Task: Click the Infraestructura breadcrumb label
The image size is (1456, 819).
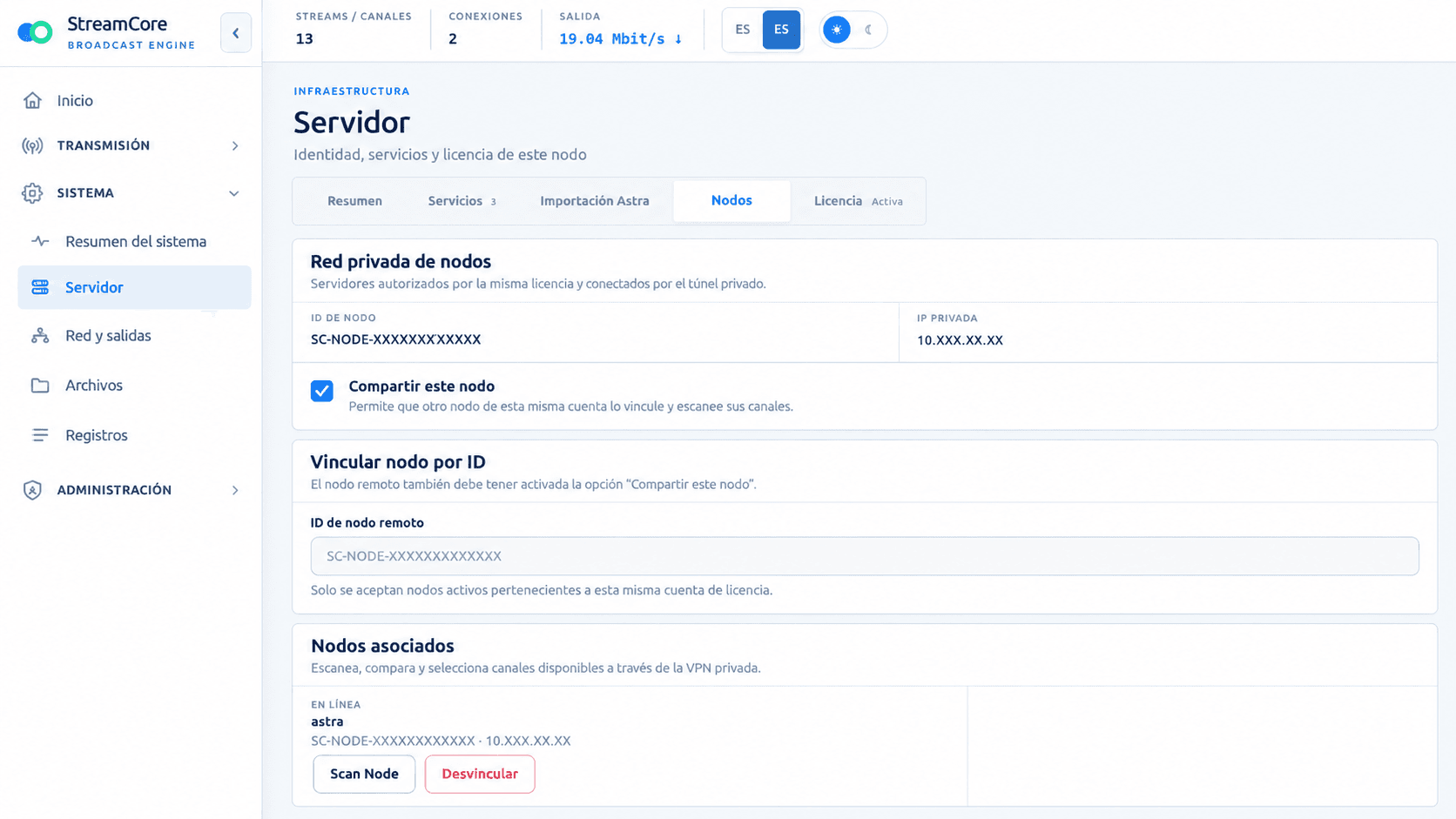Action: 352,91
